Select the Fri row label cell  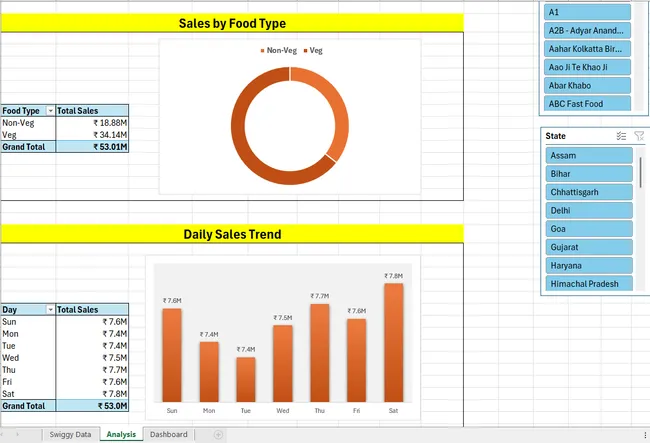point(28,382)
